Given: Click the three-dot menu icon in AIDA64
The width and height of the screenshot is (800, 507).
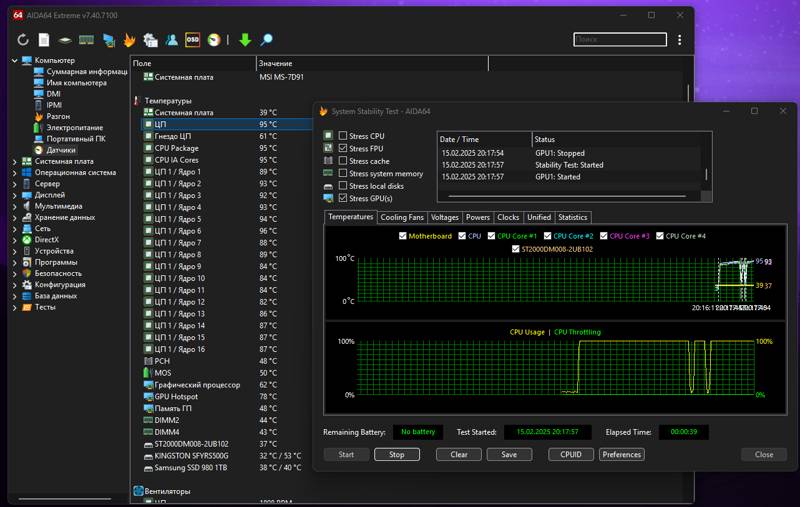Looking at the screenshot, I should point(680,40).
